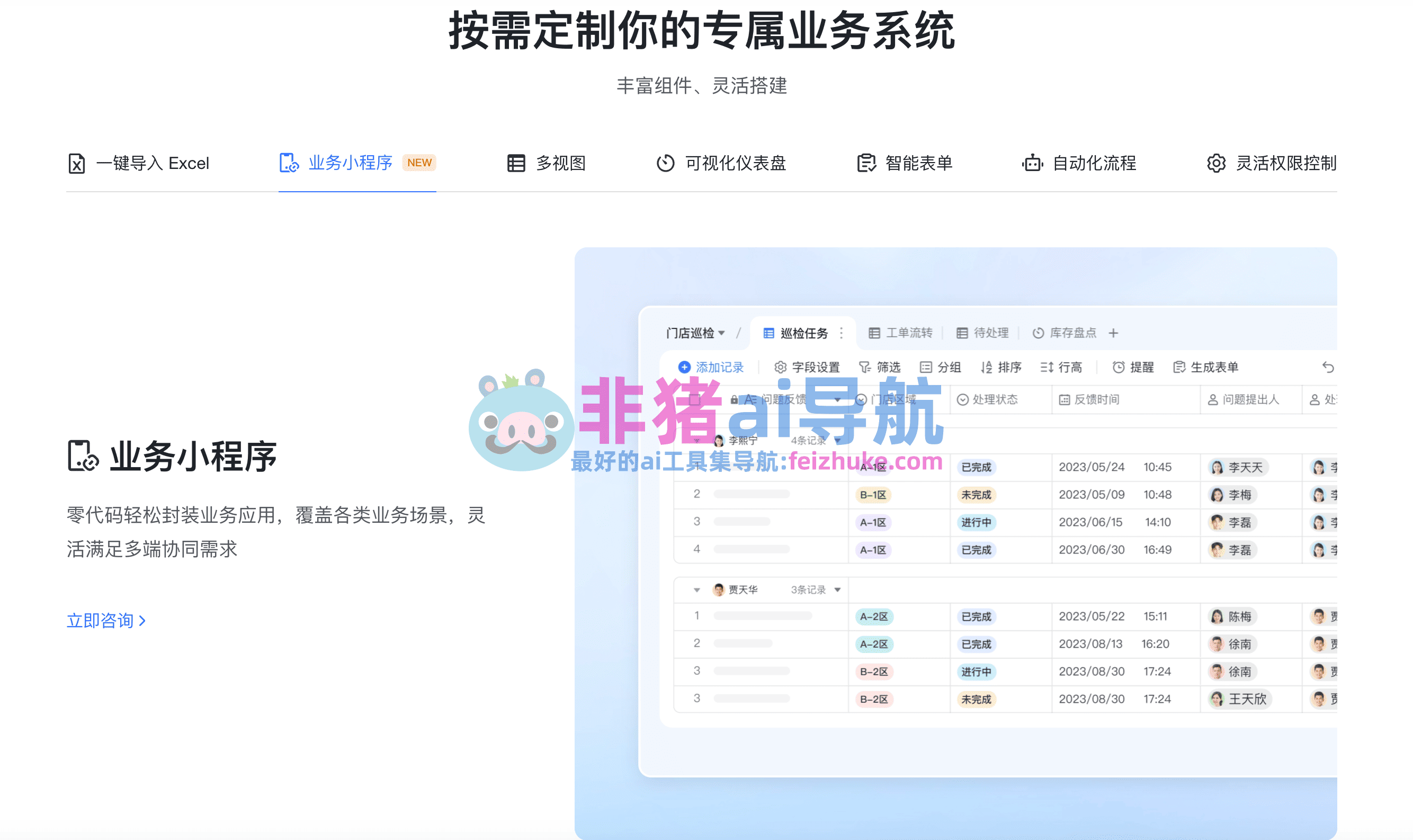Click the undo arrow icon in the toolbar
The height and width of the screenshot is (840, 1413).
click(1329, 368)
